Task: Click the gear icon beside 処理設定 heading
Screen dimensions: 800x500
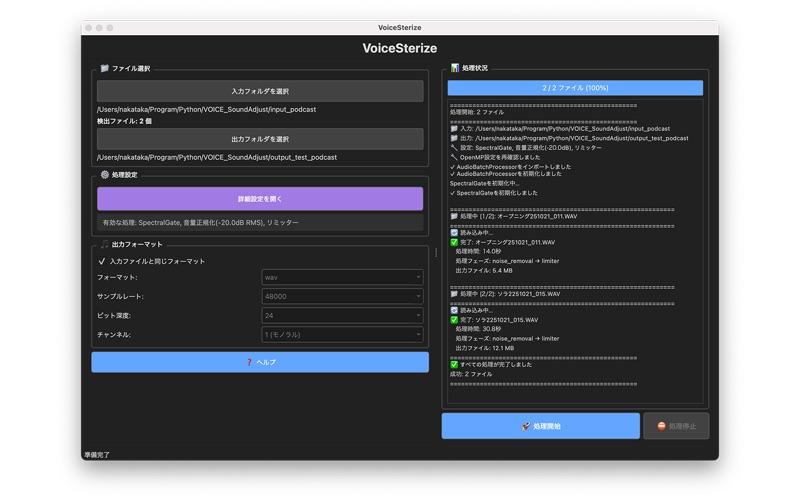Action: tap(105, 174)
